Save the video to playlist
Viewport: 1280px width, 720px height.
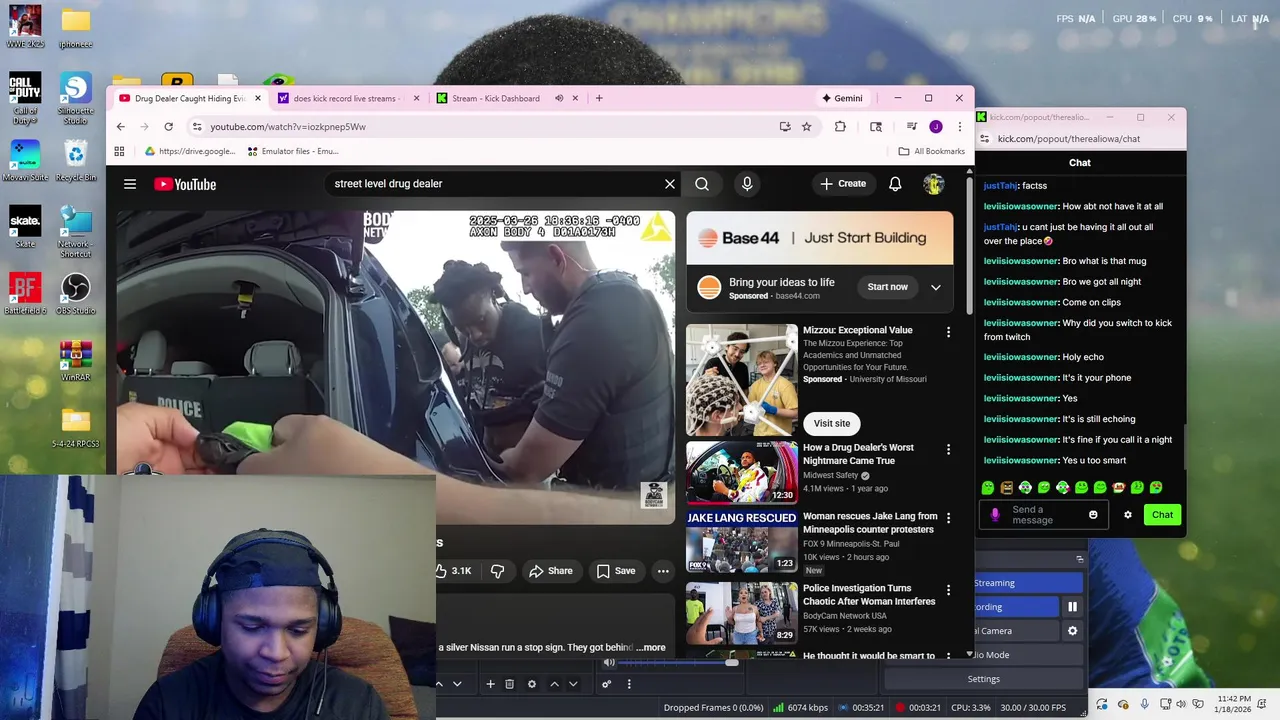tap(616, 571)
